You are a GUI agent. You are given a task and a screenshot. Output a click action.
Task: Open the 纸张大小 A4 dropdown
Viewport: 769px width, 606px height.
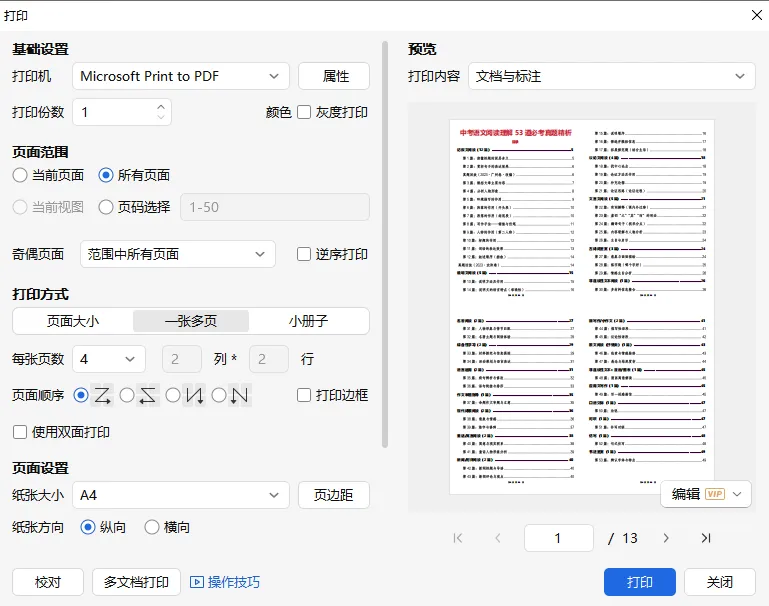(x=181, y=495)
